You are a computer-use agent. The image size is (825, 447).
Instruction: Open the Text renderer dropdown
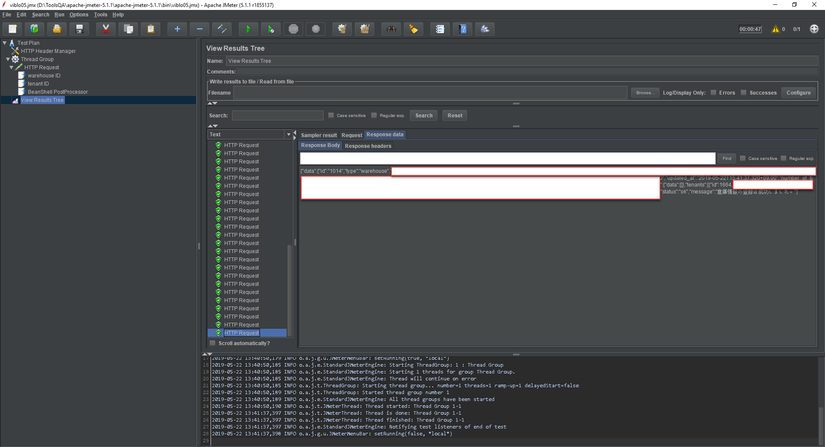click(x=289, y=134)
